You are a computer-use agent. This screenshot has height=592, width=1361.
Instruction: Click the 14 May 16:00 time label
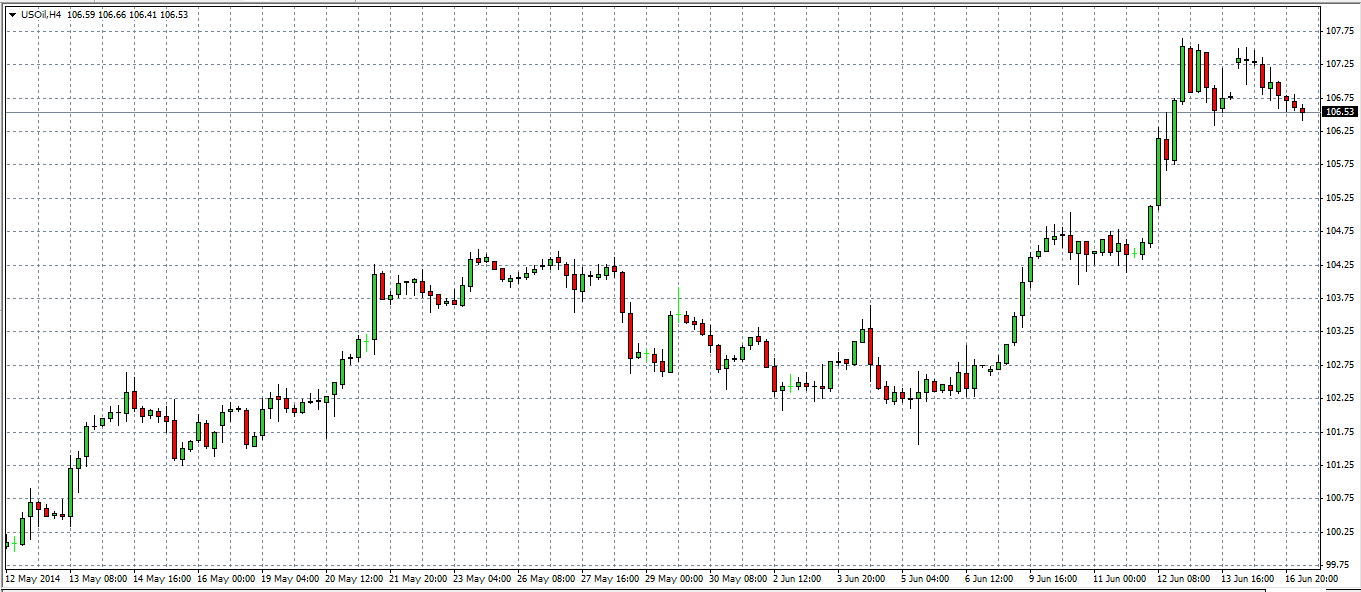pos(162,578)
